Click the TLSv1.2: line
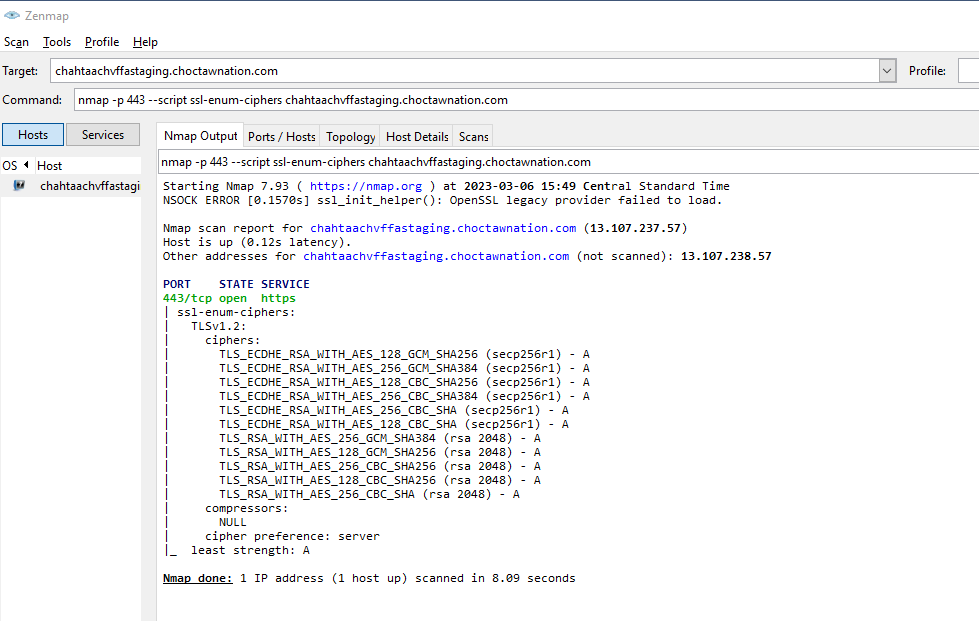979x621 pixels. pos(219,326)
